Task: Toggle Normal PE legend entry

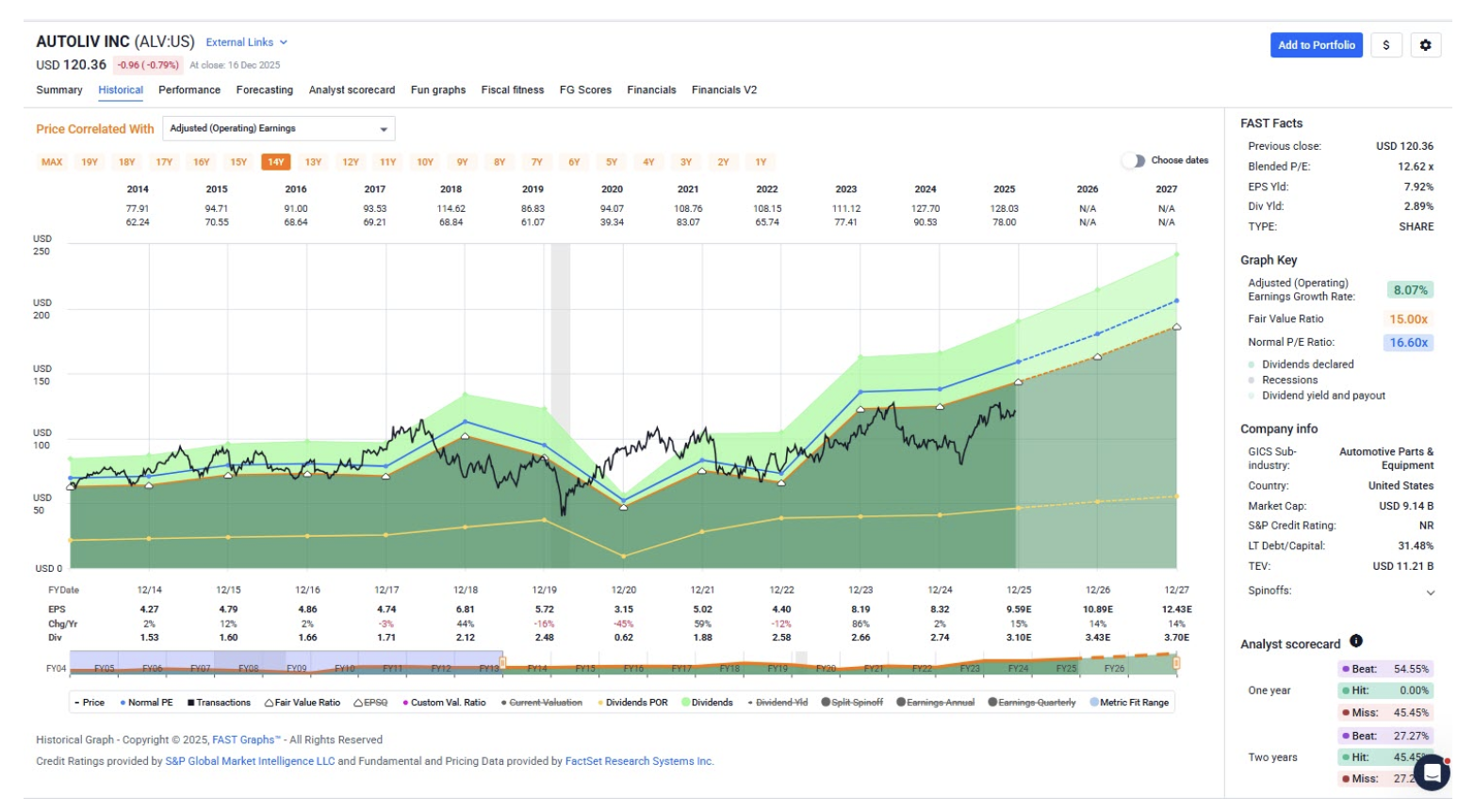Action: 147,703
